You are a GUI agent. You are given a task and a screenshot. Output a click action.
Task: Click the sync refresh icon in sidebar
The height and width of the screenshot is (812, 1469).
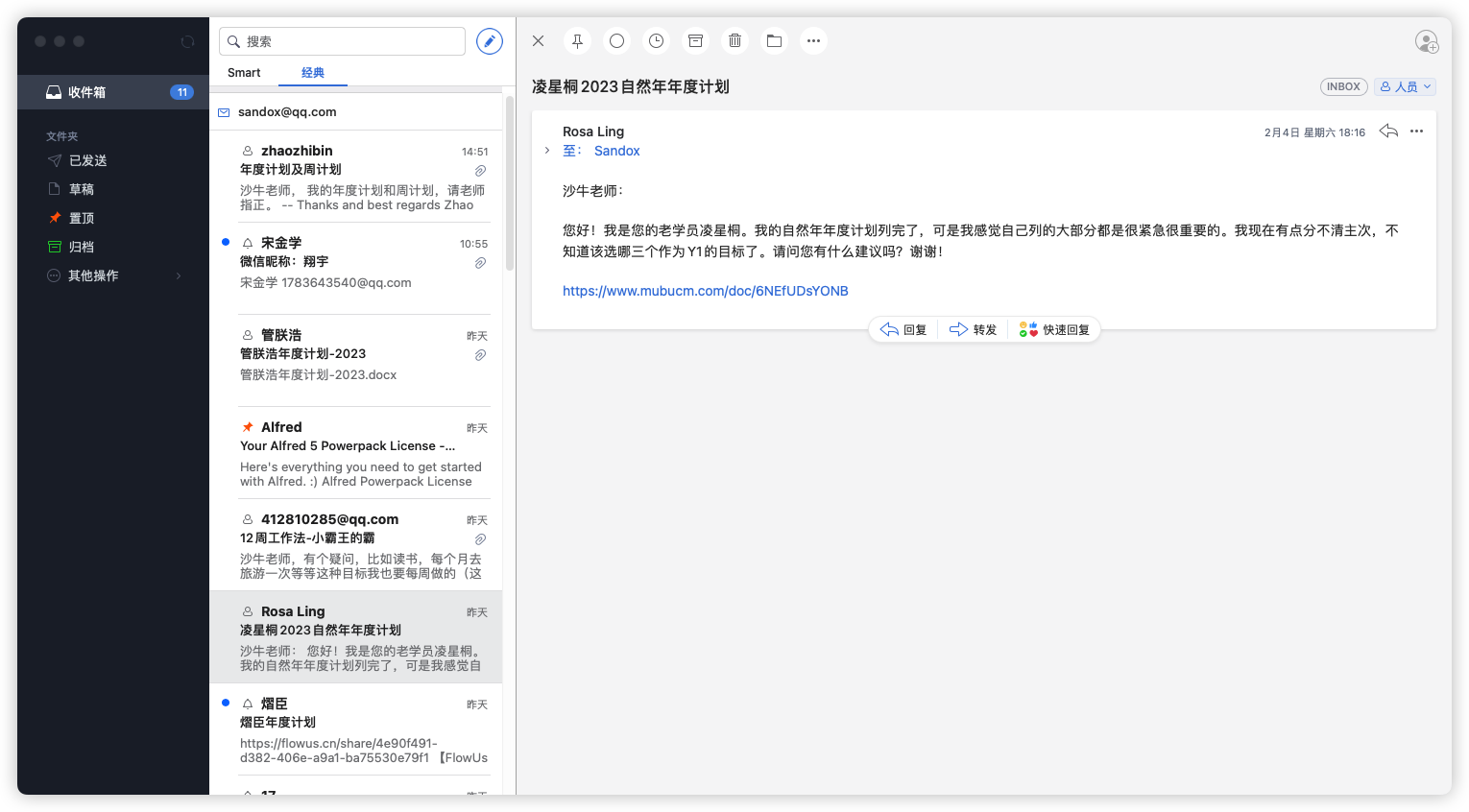187,41
